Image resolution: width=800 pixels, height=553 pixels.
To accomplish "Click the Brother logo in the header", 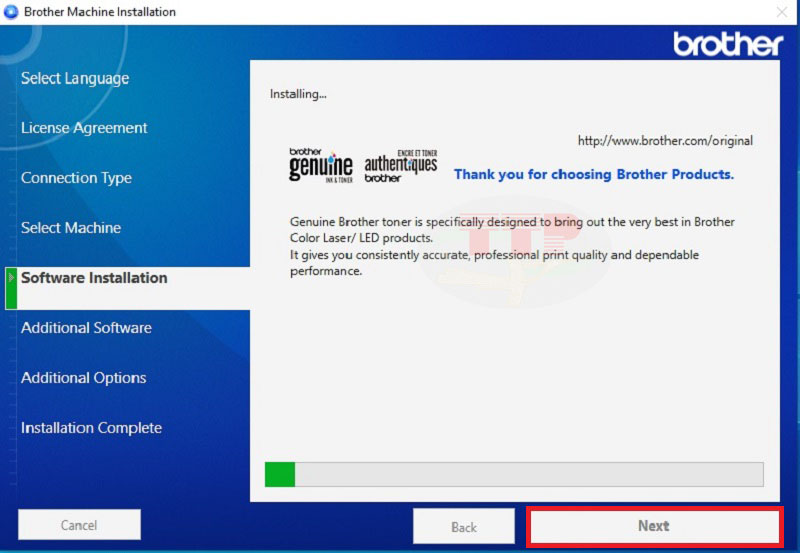I will click(x=727, y=44).
